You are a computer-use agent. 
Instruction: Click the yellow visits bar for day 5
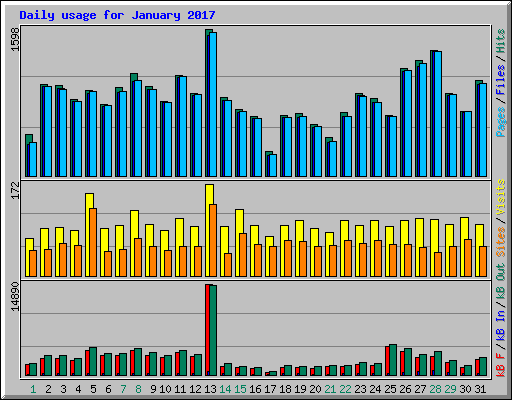(90, 235)
